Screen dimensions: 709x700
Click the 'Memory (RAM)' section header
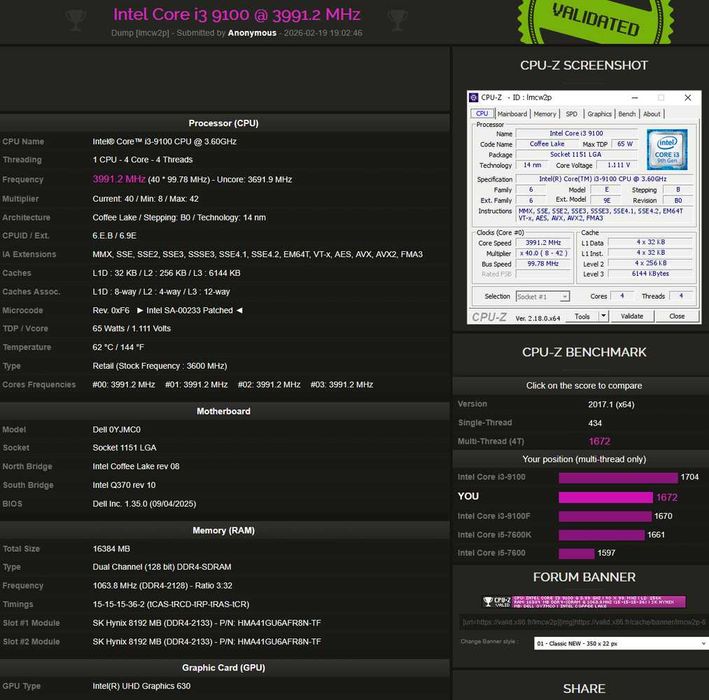223,530
